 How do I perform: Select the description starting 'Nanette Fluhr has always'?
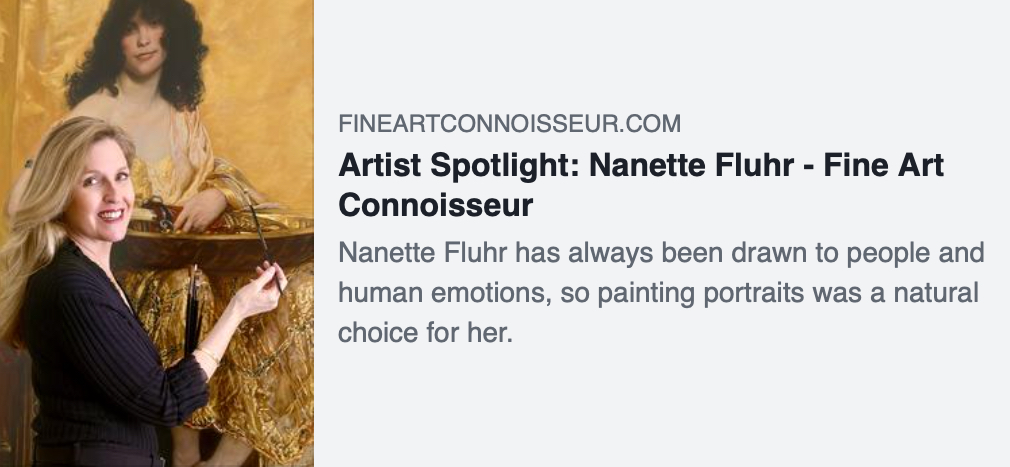[x=661, y=292]
